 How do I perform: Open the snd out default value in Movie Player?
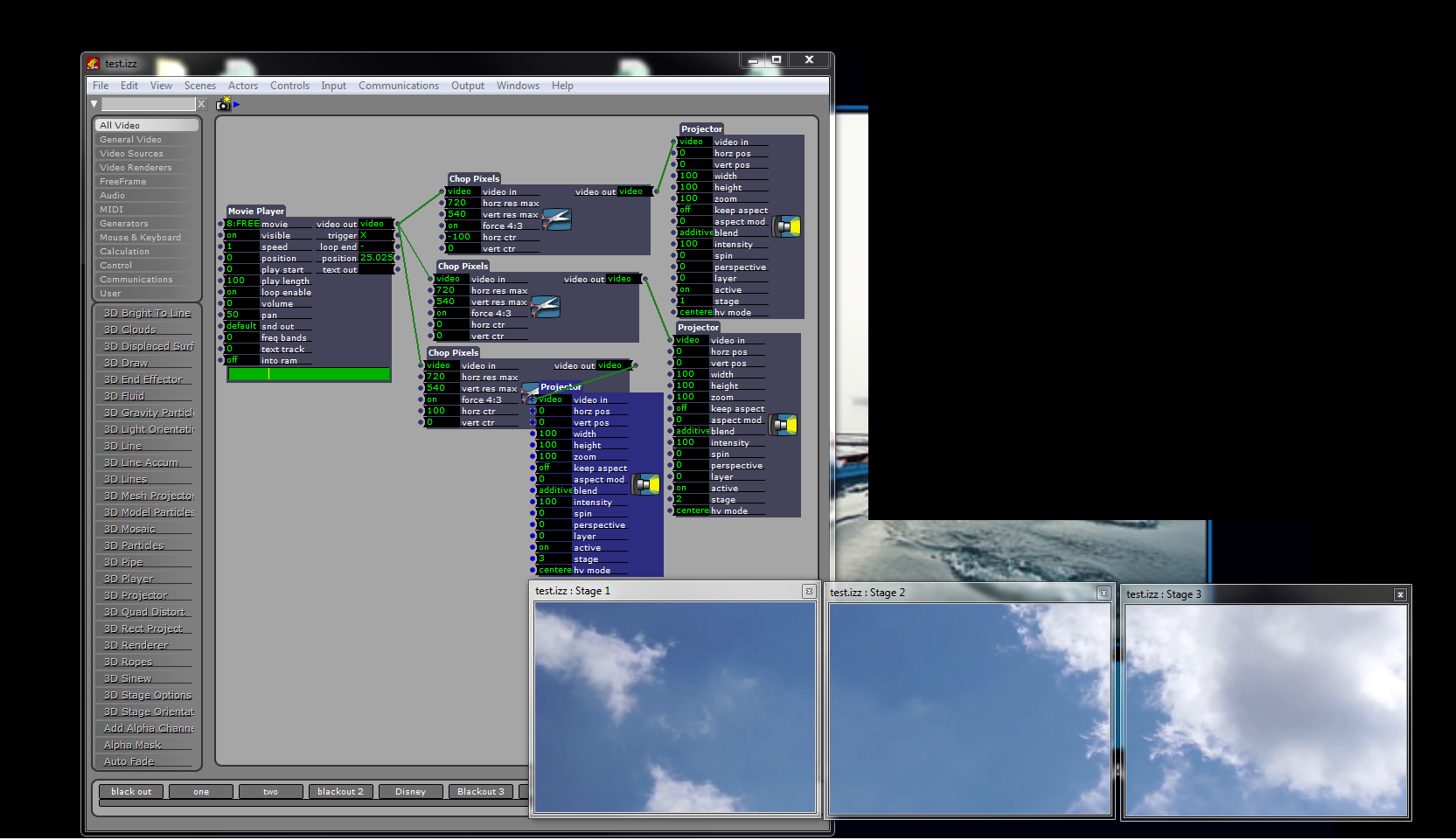242,326
